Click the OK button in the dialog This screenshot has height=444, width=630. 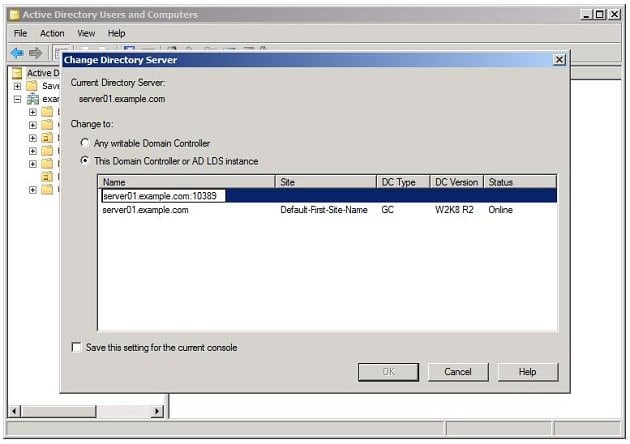tap(389, 372)
